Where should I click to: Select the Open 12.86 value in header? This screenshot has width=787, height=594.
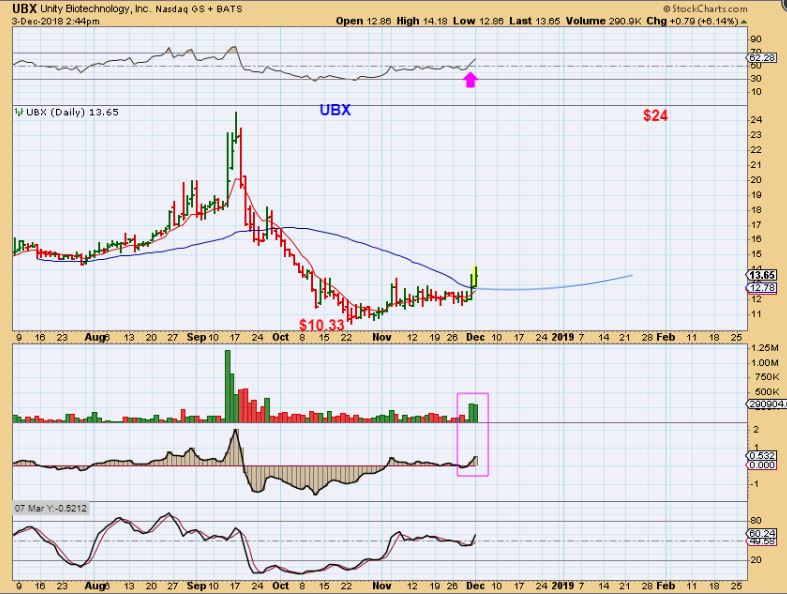coord(363,21)
